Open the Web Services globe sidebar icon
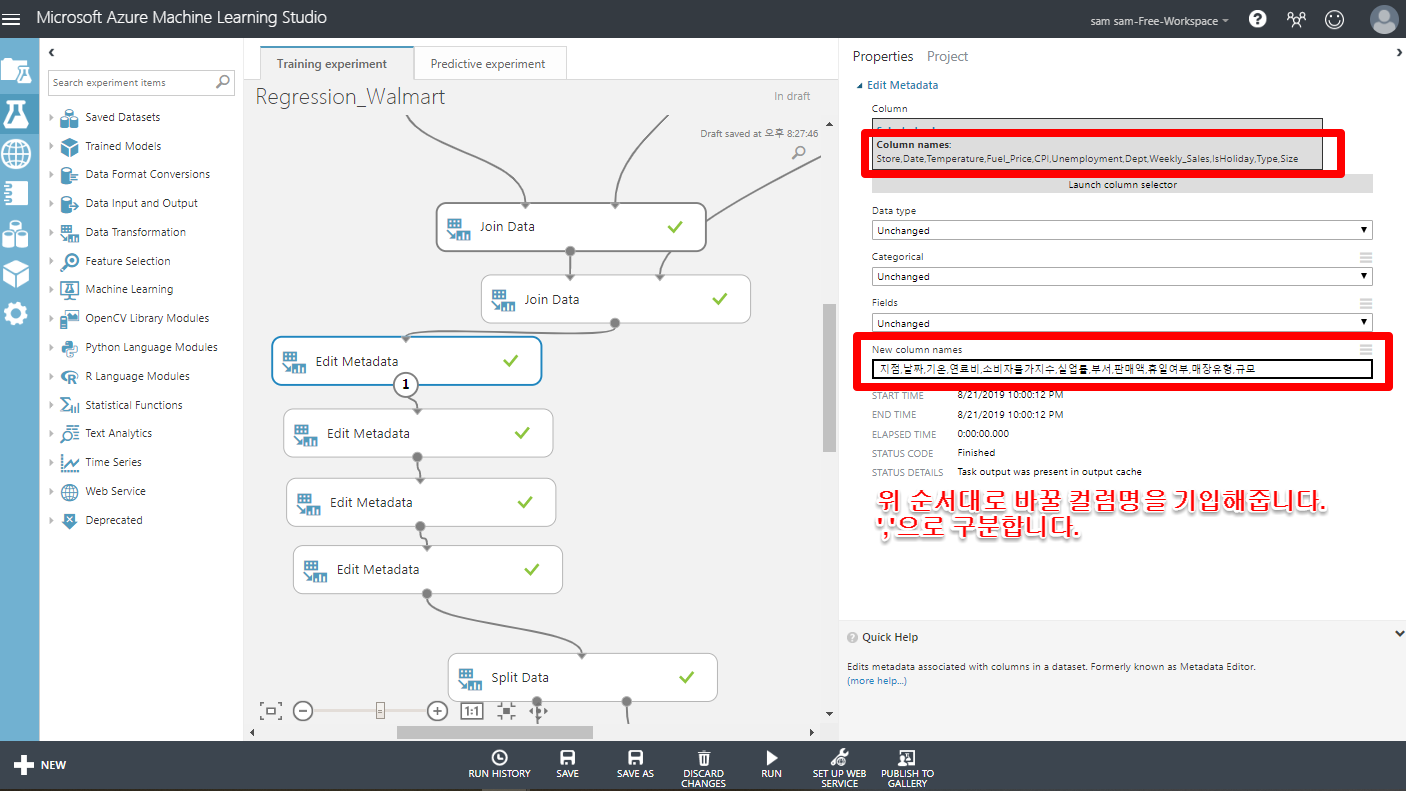The height and width of the screenshot is (791, 1406). [15, 153]
